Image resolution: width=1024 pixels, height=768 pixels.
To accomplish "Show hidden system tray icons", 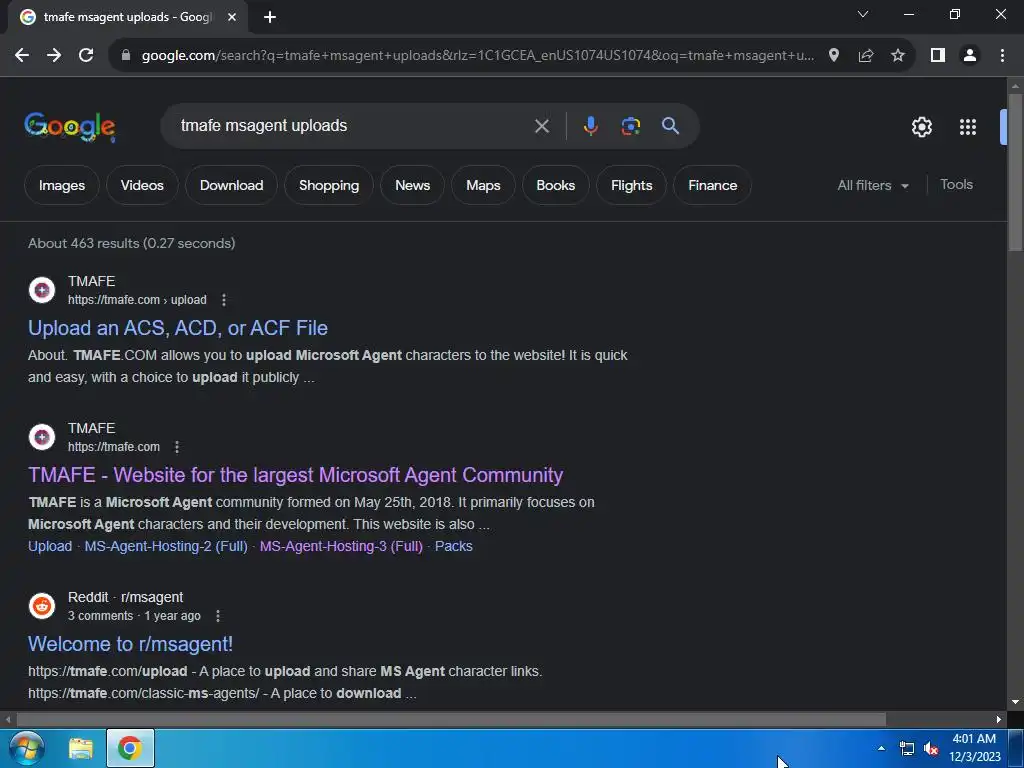I will coord(882,748).
